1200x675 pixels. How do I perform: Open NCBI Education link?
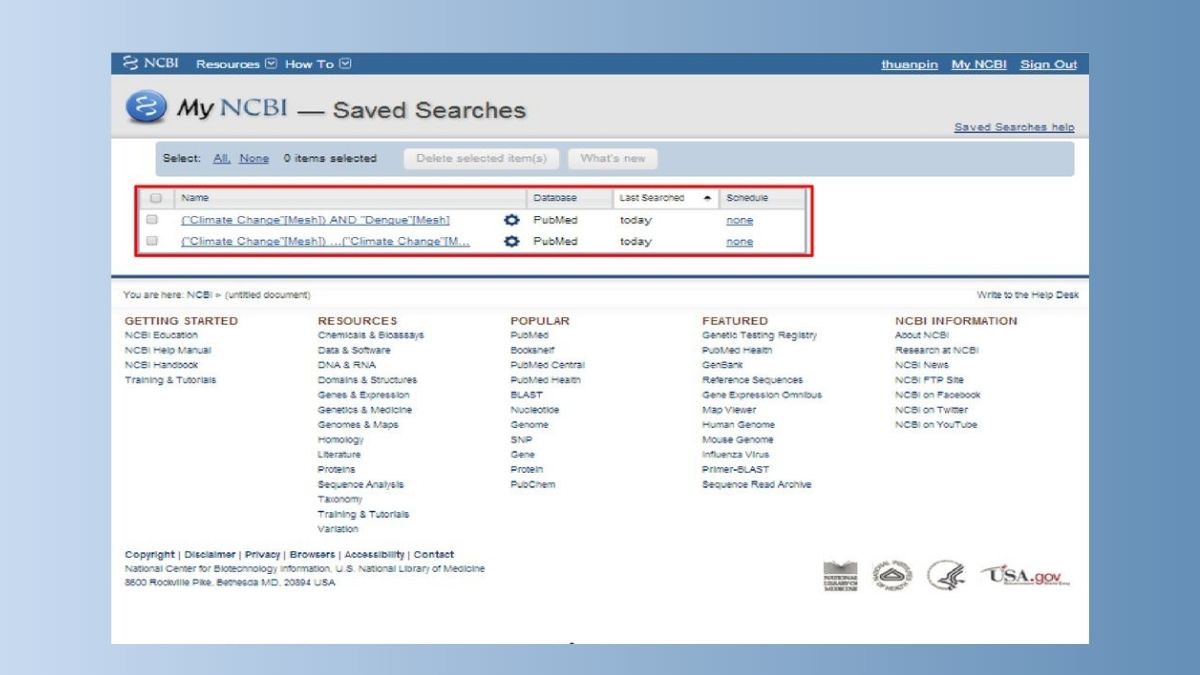tap(161, 335)
